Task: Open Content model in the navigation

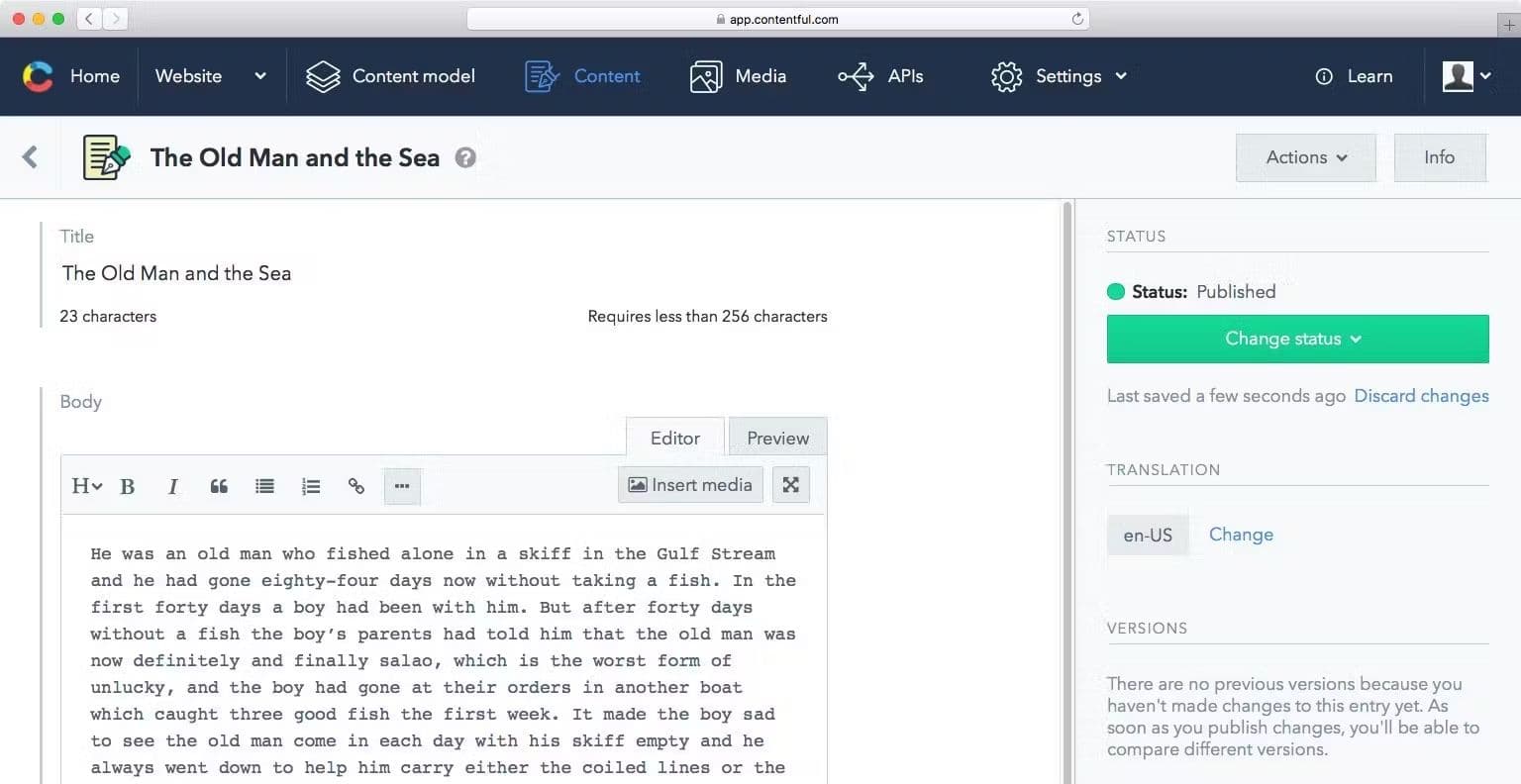Action: pyautogui.click(x=391, y=76)
